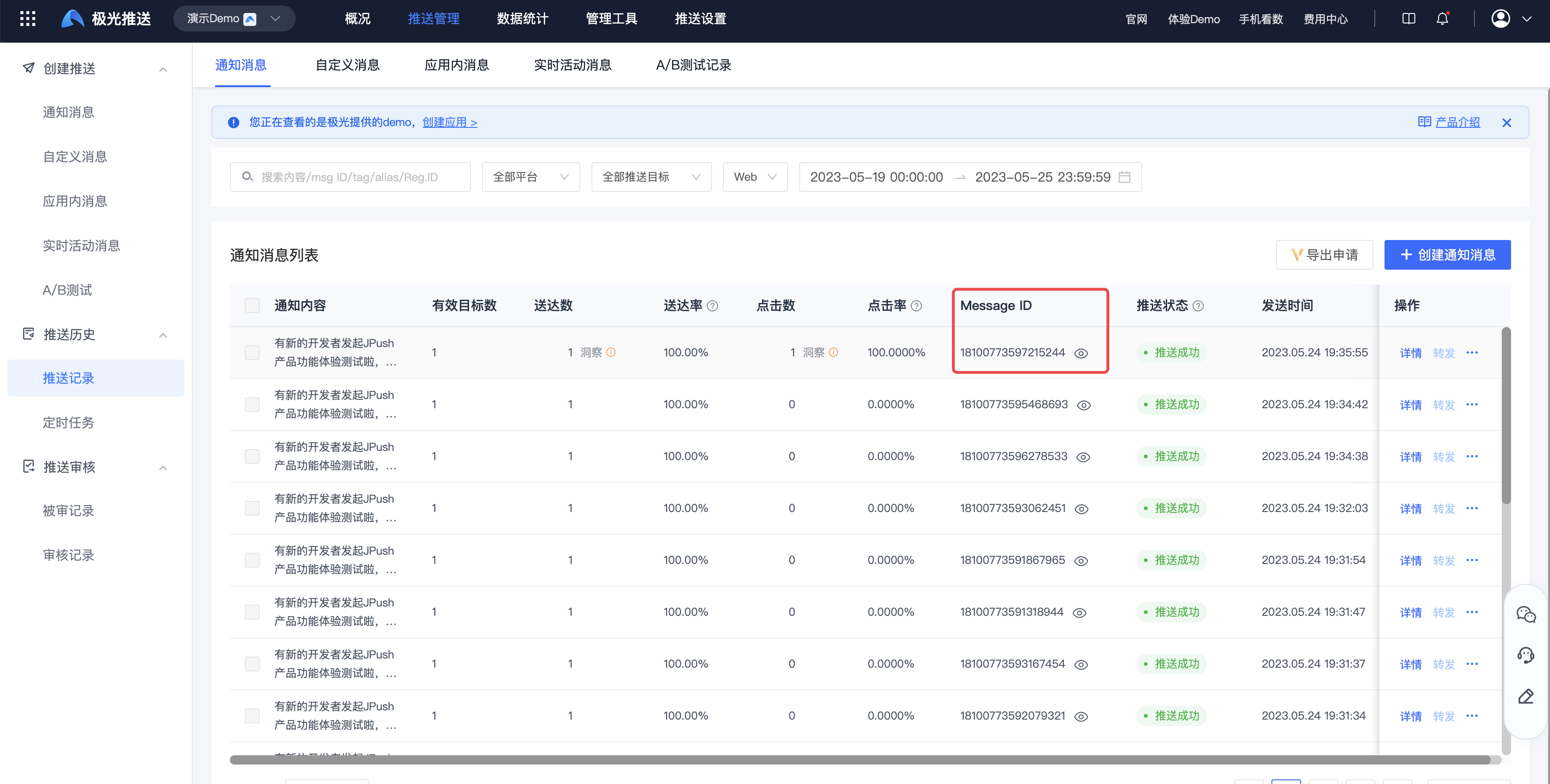Open the user avatar menu
1550x784 pixels.
tap(1501, 19)
